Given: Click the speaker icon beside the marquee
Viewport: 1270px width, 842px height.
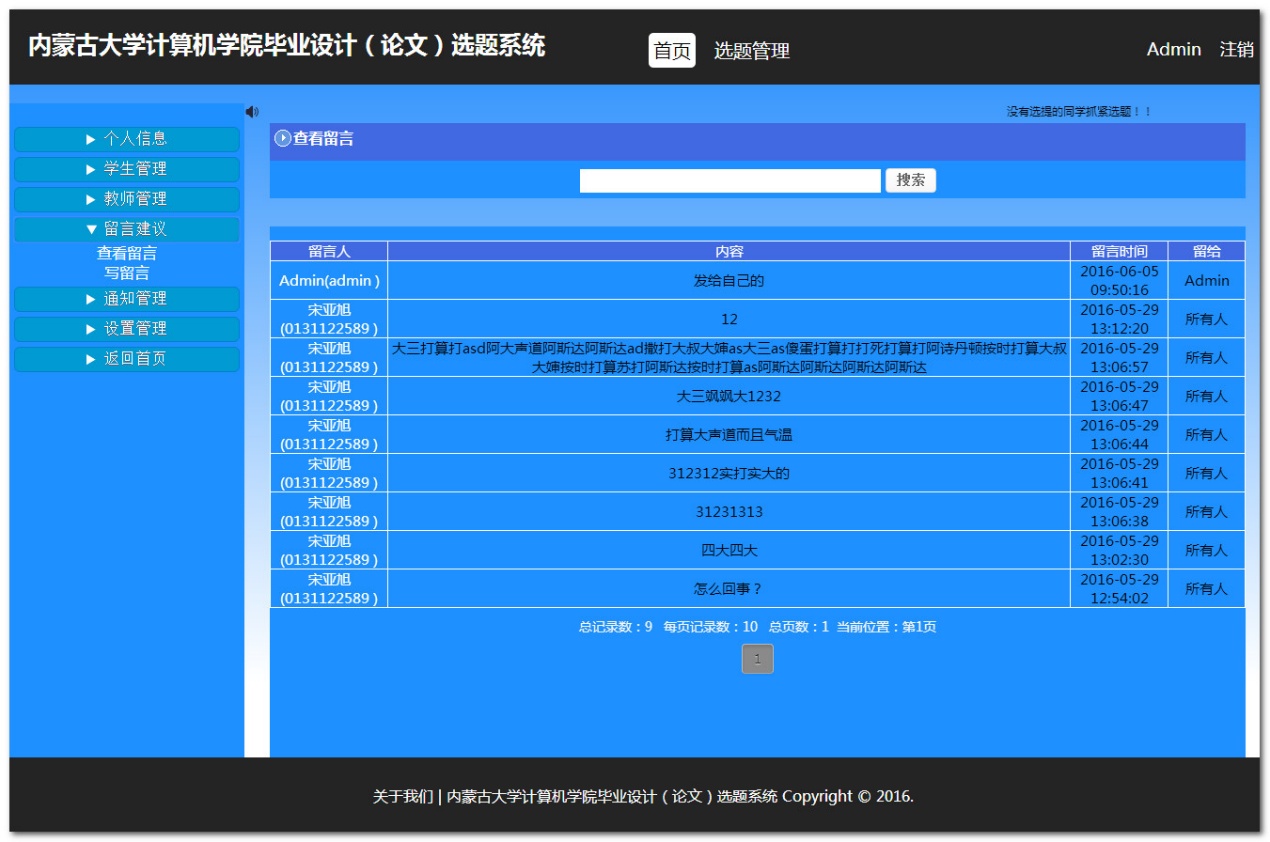Looking at the screenshot, I should click(x=251, y=112).
